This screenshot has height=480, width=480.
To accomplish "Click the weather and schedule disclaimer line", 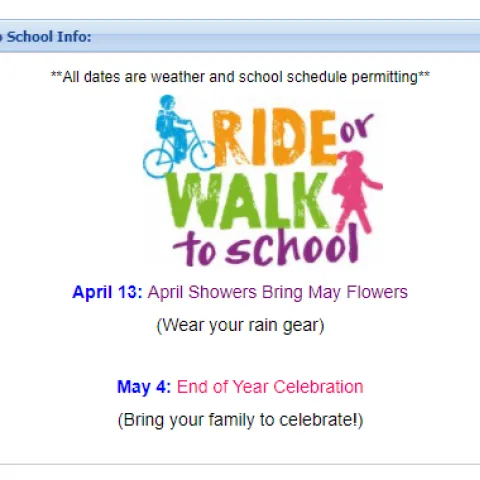I will [240, 77].
